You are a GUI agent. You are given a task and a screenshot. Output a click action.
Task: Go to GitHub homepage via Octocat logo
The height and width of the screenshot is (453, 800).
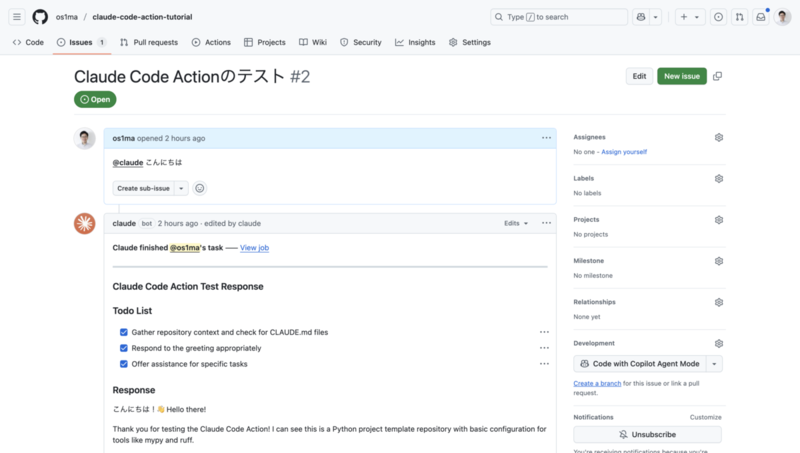(40, 17)
